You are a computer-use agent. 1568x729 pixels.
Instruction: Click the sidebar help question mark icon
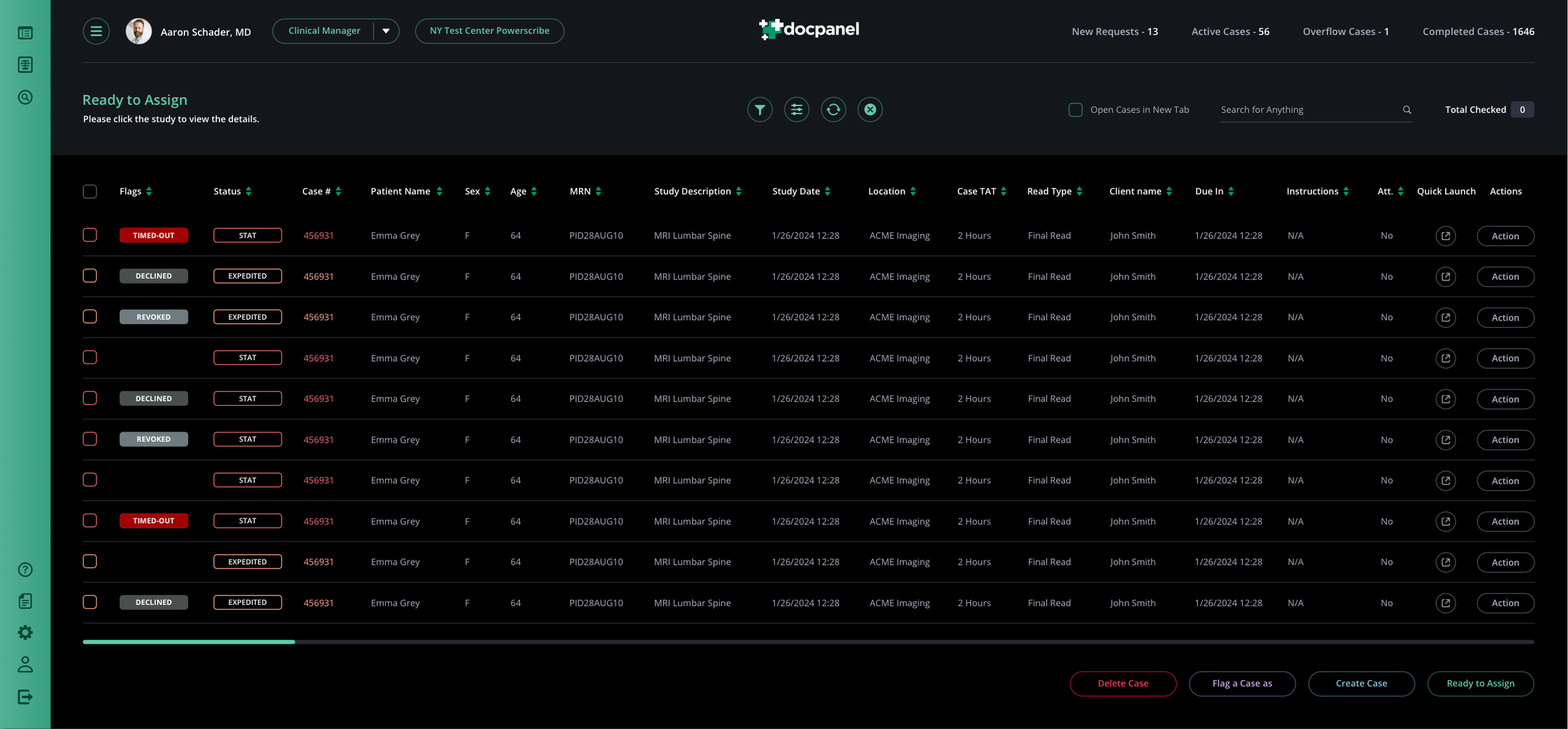point(25,570)
